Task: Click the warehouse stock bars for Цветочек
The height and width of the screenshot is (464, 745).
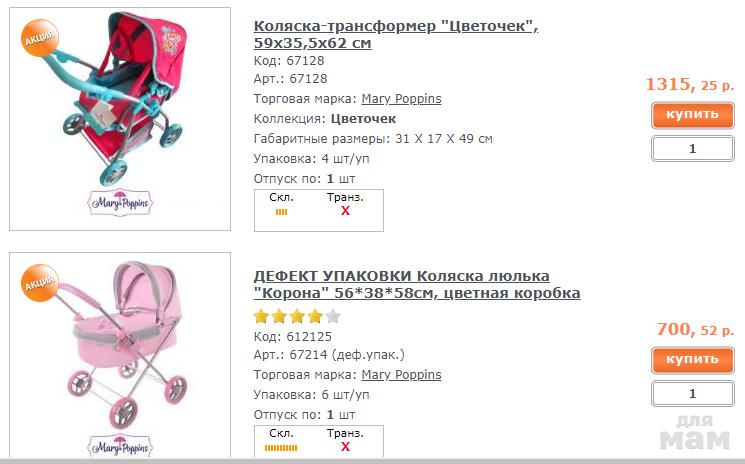Action: coord(281,212)
